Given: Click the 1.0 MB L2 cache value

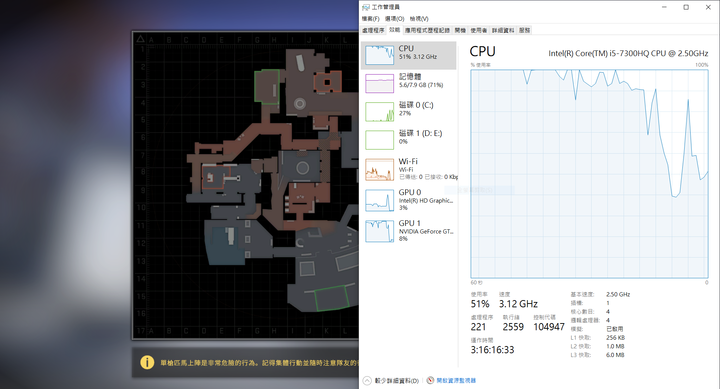Looking at the screenshot, I should (615, 346).
